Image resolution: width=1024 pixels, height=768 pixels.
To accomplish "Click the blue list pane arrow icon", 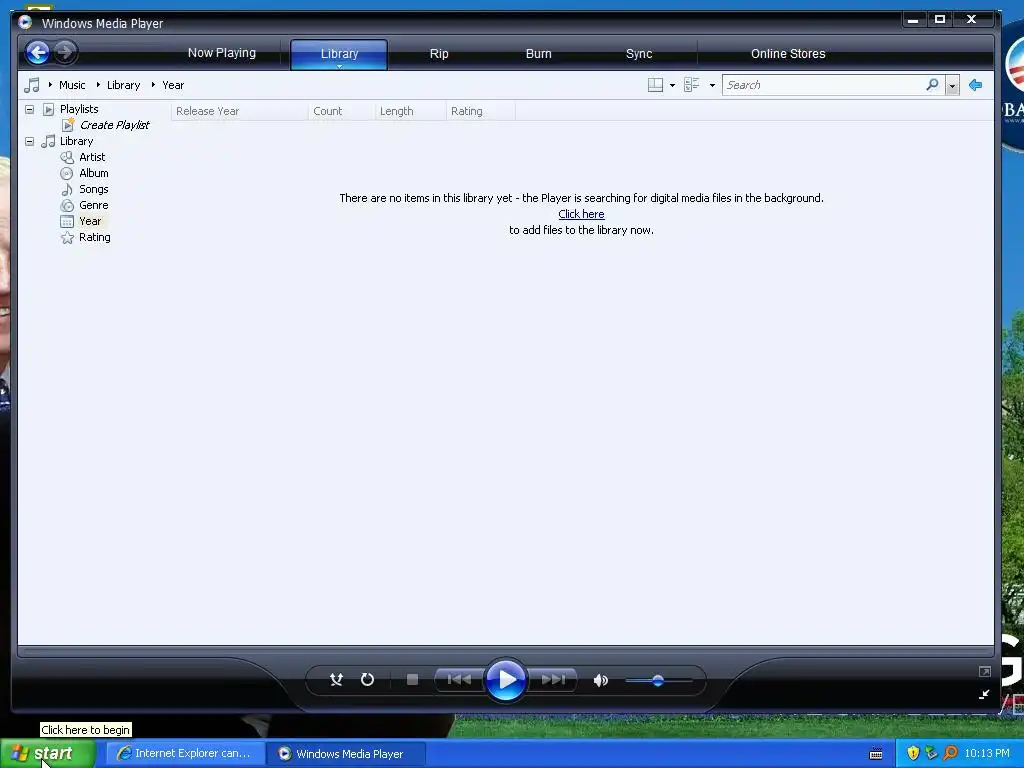I will [x=976, y=85].
